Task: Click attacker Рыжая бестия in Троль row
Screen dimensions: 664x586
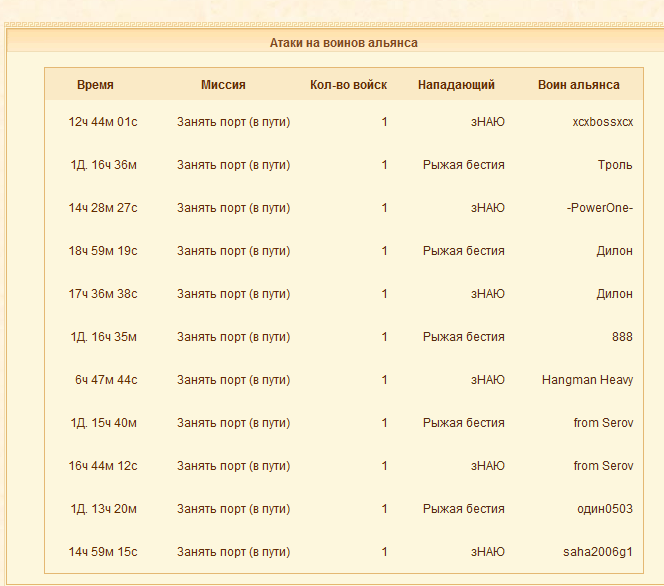Action: [x=463, y=165]
